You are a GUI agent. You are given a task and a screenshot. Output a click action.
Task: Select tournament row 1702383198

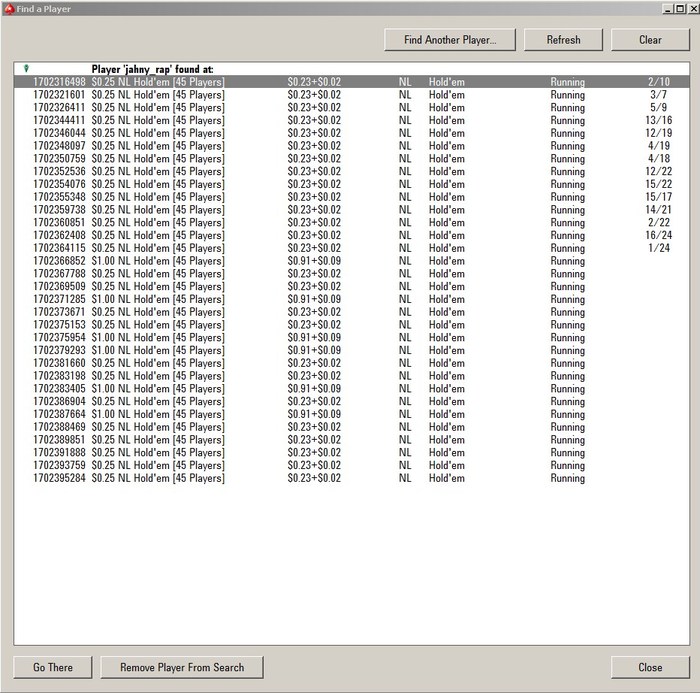(352, 376)
